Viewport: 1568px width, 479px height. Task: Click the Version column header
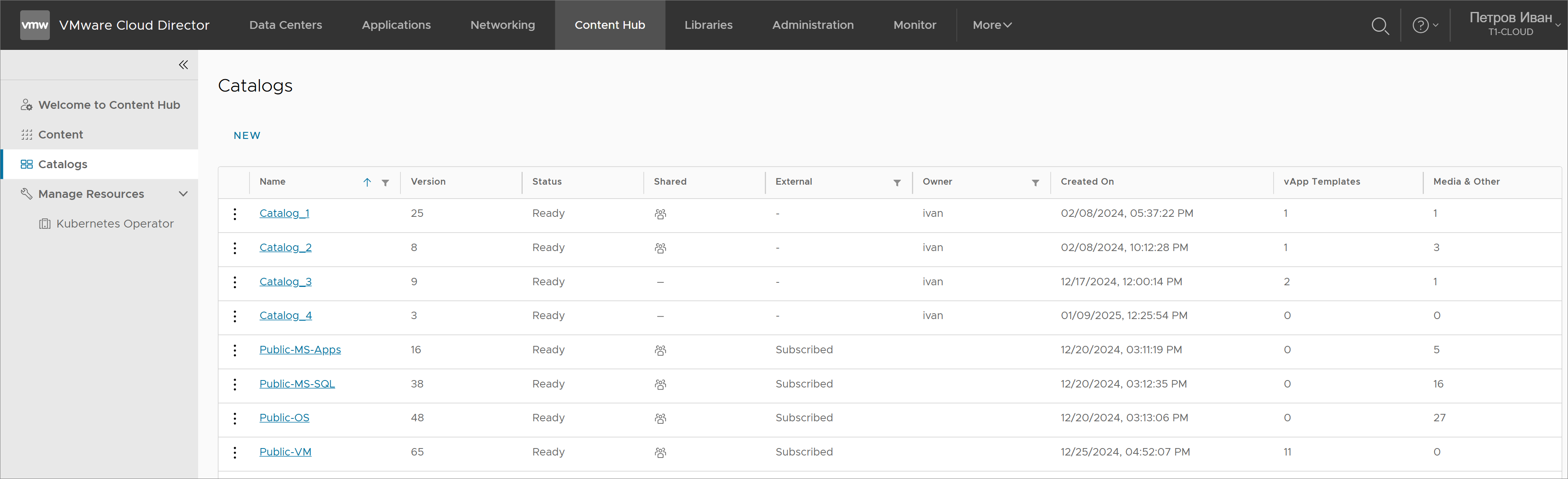[x=428, y=182]
